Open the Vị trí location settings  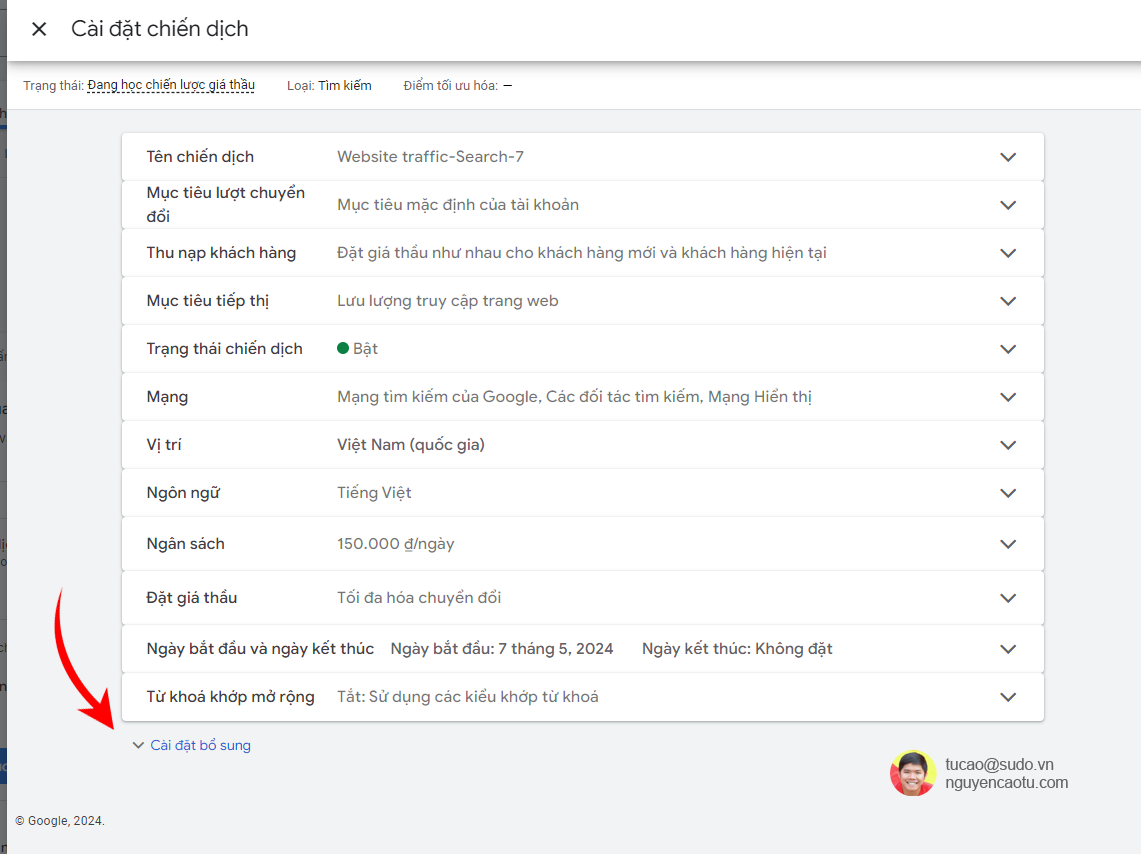click(1008, 444)
